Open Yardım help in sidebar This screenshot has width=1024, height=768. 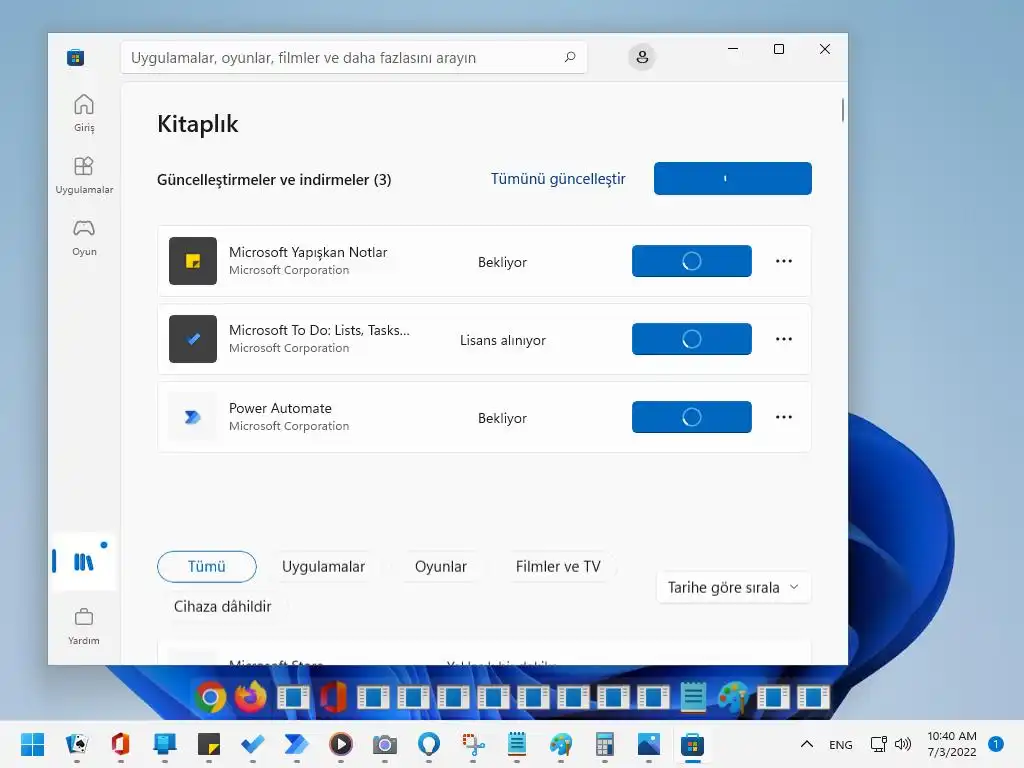coord(84,626)
